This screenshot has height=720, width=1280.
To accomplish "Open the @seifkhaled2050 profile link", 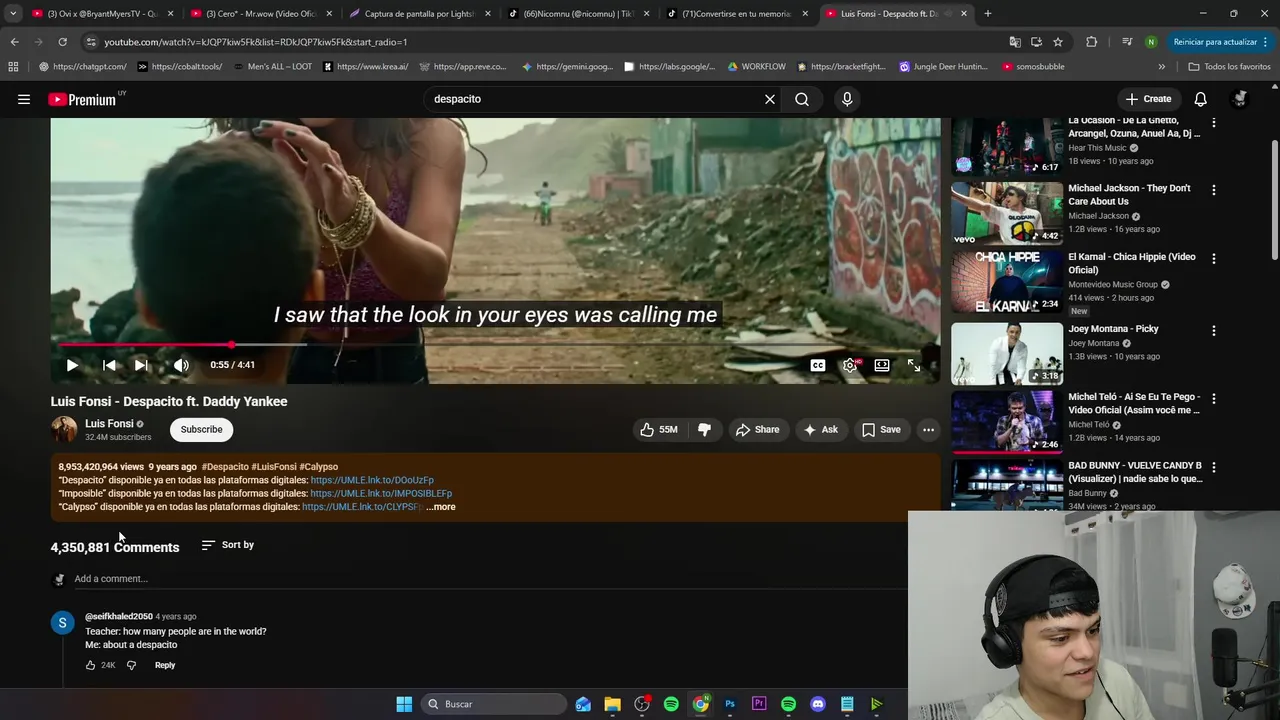I will 119,616.
